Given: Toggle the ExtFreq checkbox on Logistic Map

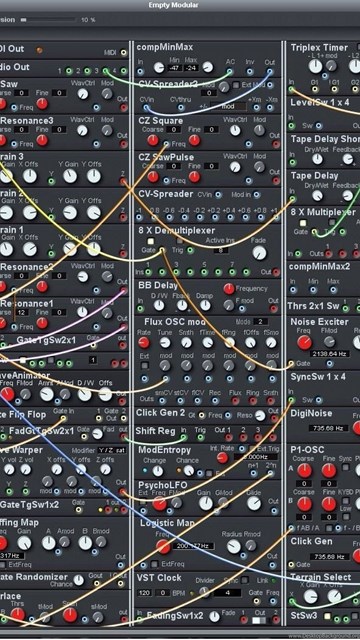Looking at the screenshot, I should (154, 564).
